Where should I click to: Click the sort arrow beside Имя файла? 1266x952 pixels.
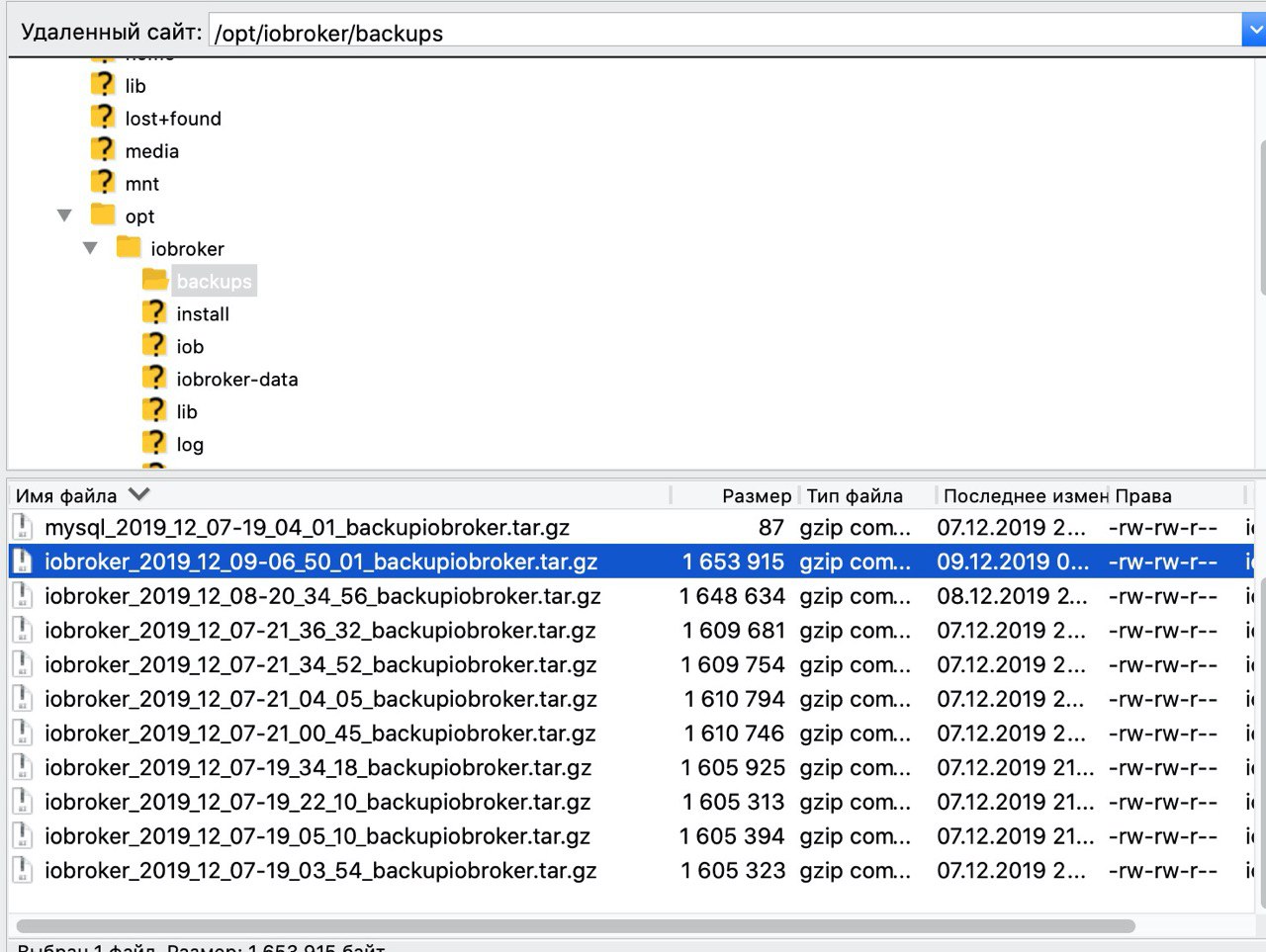(x=138, y=494)
